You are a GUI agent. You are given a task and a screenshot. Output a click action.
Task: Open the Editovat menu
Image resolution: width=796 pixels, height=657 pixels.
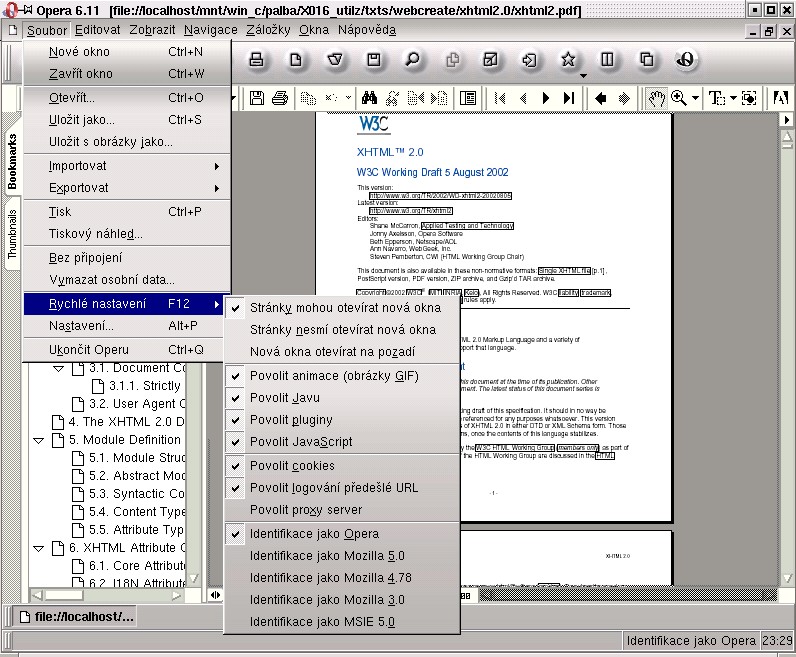point(97,30)
